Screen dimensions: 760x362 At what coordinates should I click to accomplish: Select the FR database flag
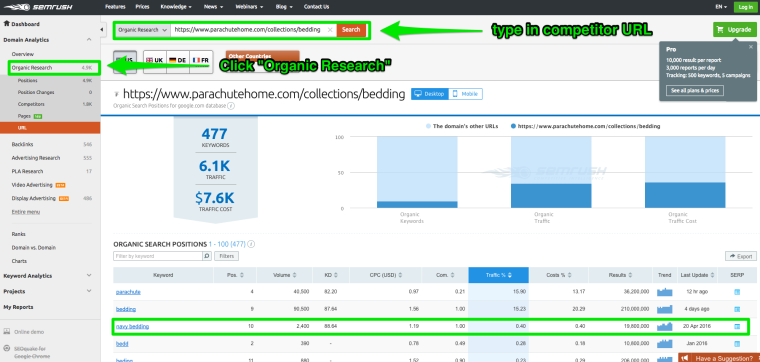[x=201, y=60]
